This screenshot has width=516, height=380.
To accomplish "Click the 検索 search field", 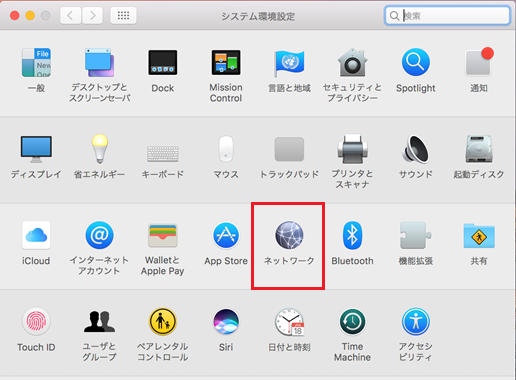I will [447, 16].
